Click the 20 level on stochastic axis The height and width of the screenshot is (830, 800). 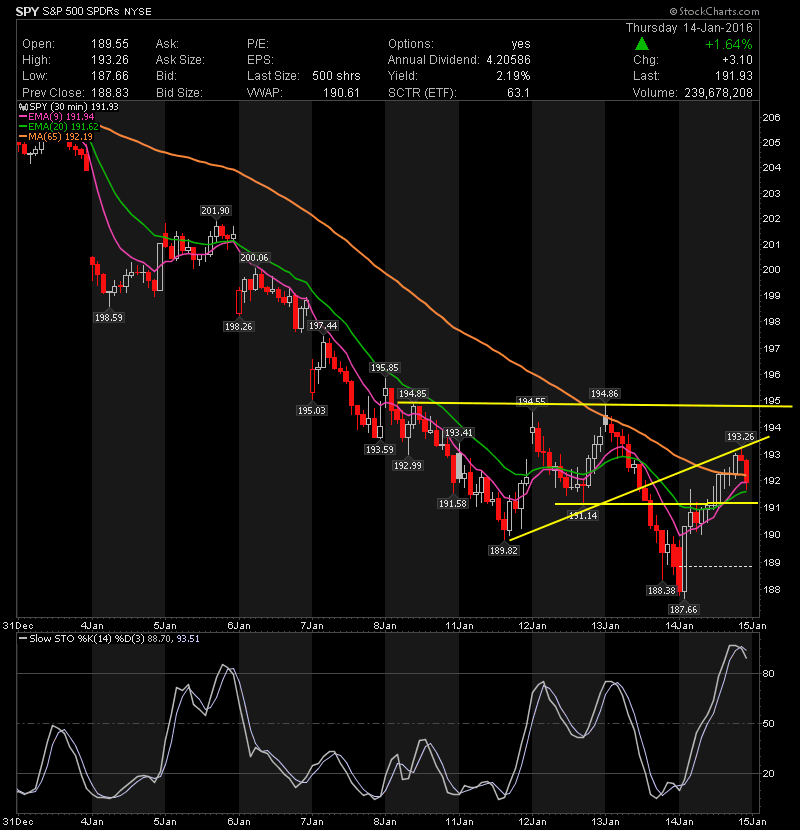click(x=768, y=773)
